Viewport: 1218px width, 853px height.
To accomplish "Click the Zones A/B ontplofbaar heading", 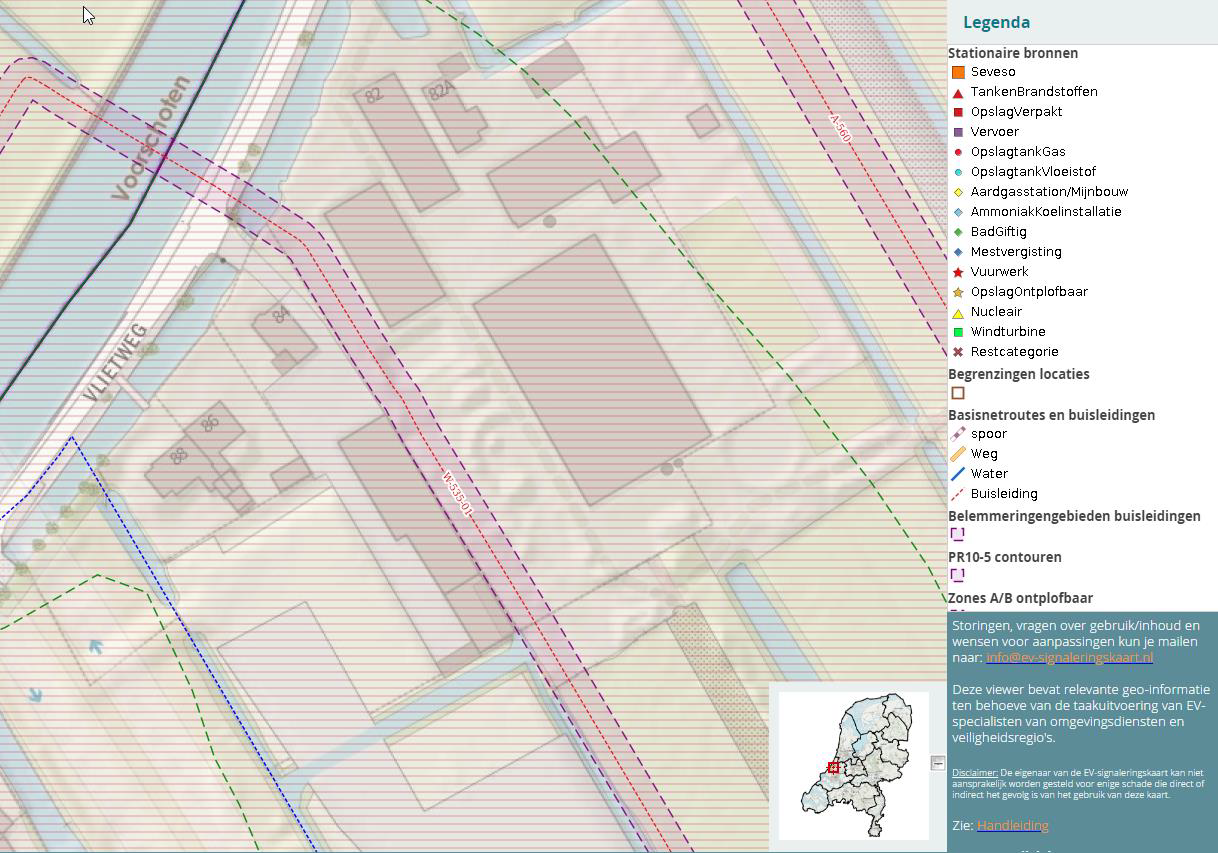I will [x=1020, y=598].
